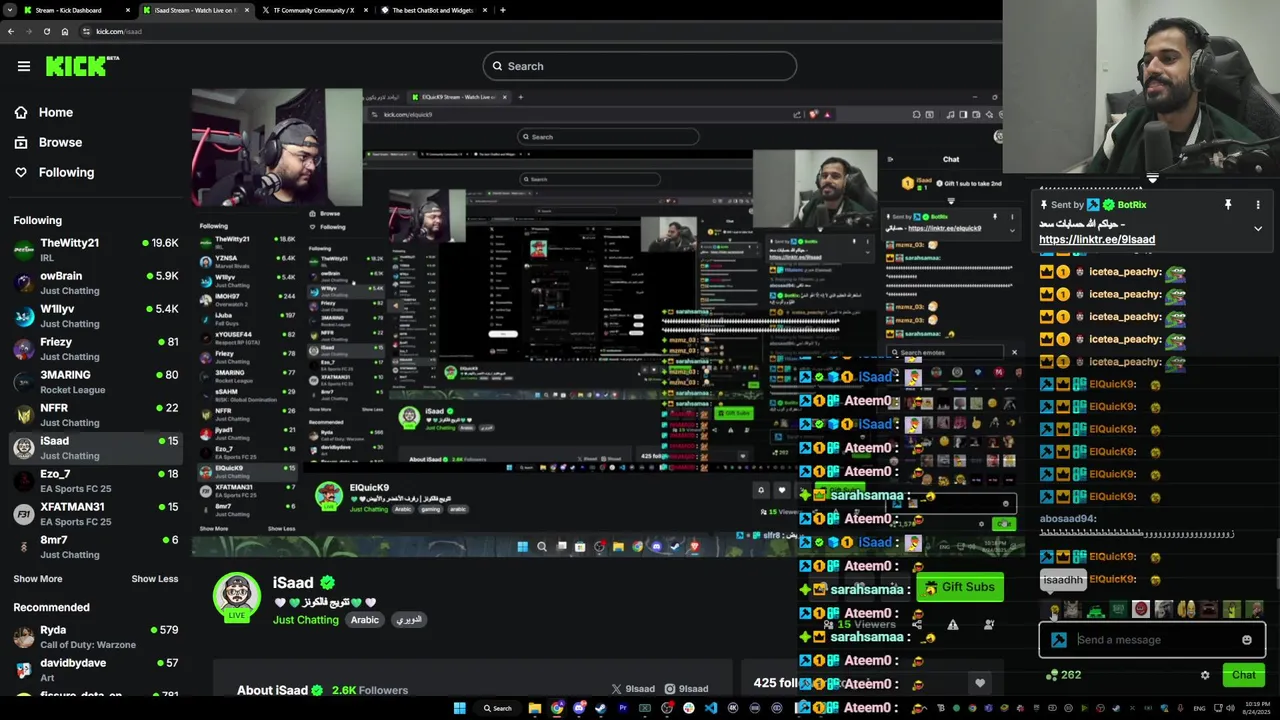Click username abosaad94 in chat

(x=1068, y=519)
